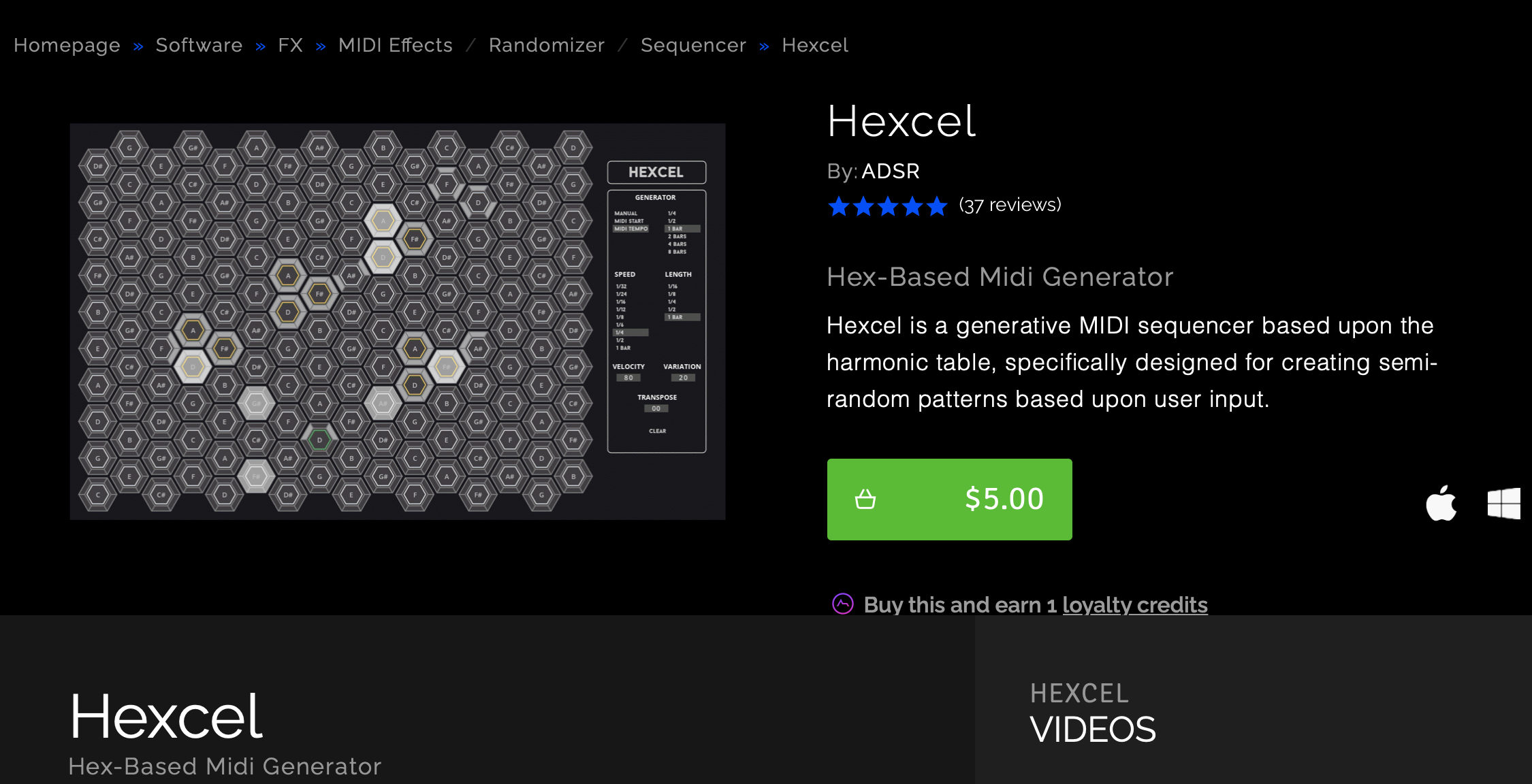Screen dimensions: 1532x784
Task: Click the Windows platform icon
Action: pyautogui.click(x=1503, y=504)
